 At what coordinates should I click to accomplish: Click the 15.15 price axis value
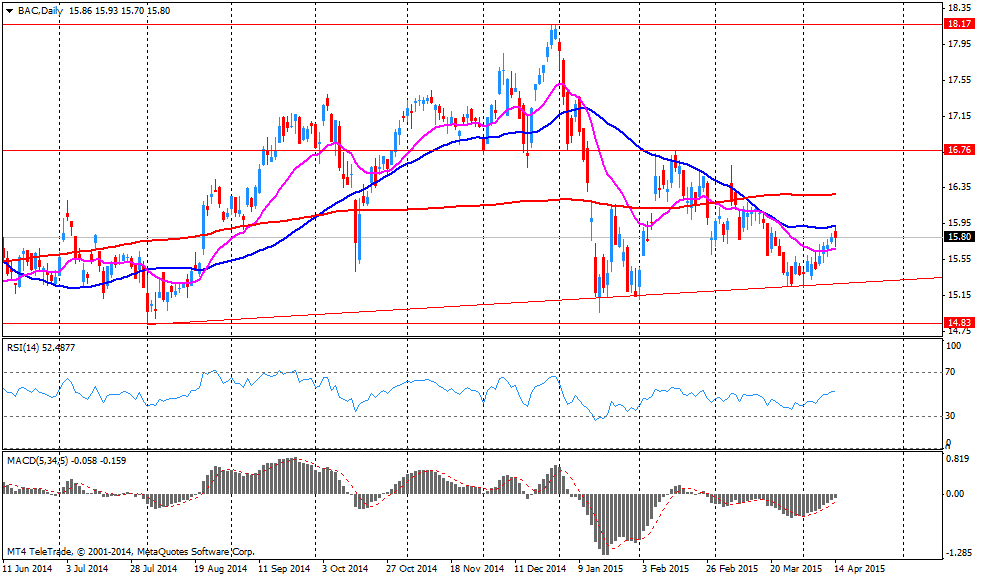tap(959, 294)
